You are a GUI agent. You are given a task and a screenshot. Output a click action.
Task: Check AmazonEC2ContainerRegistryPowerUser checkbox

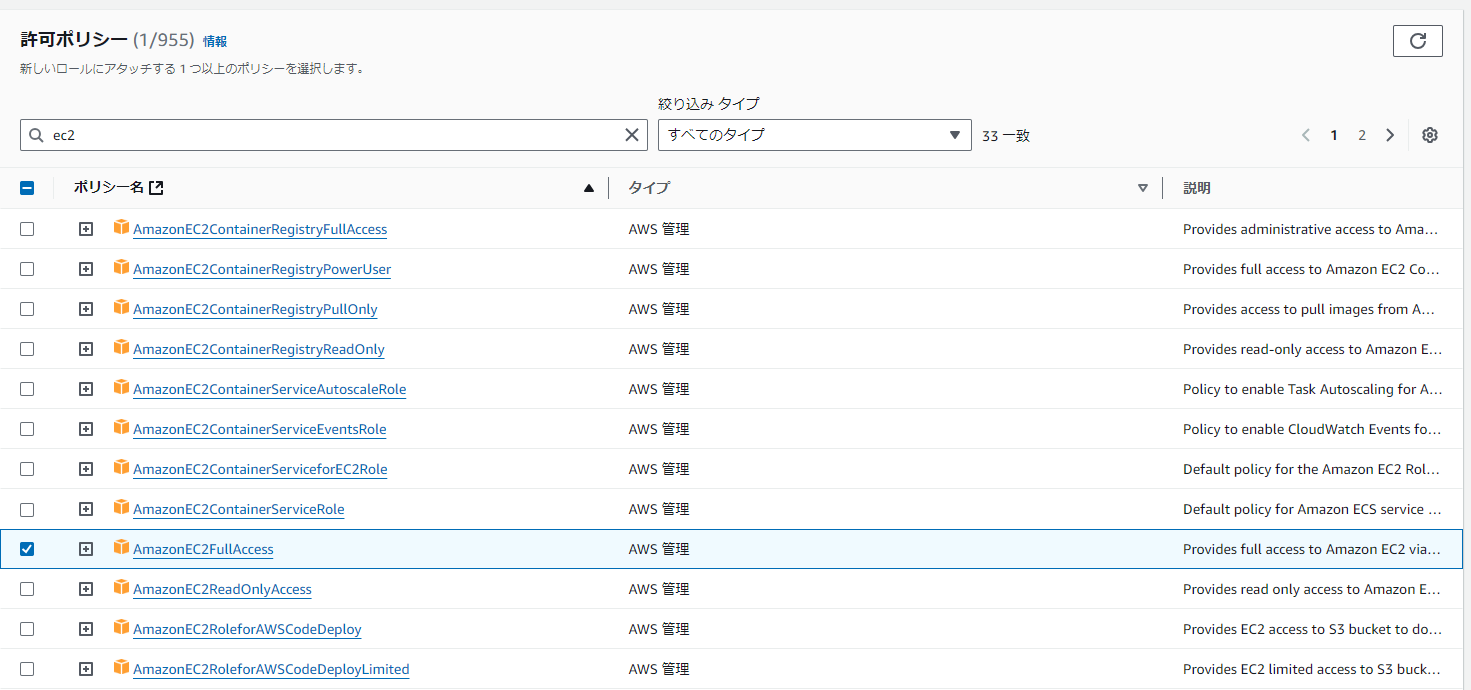(27, 269)
